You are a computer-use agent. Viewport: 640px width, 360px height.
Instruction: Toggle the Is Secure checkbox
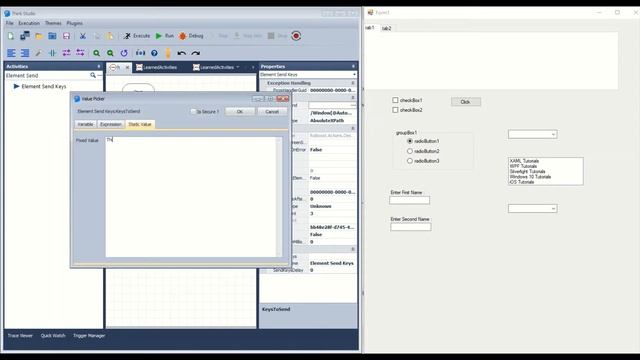pos(193,111)
